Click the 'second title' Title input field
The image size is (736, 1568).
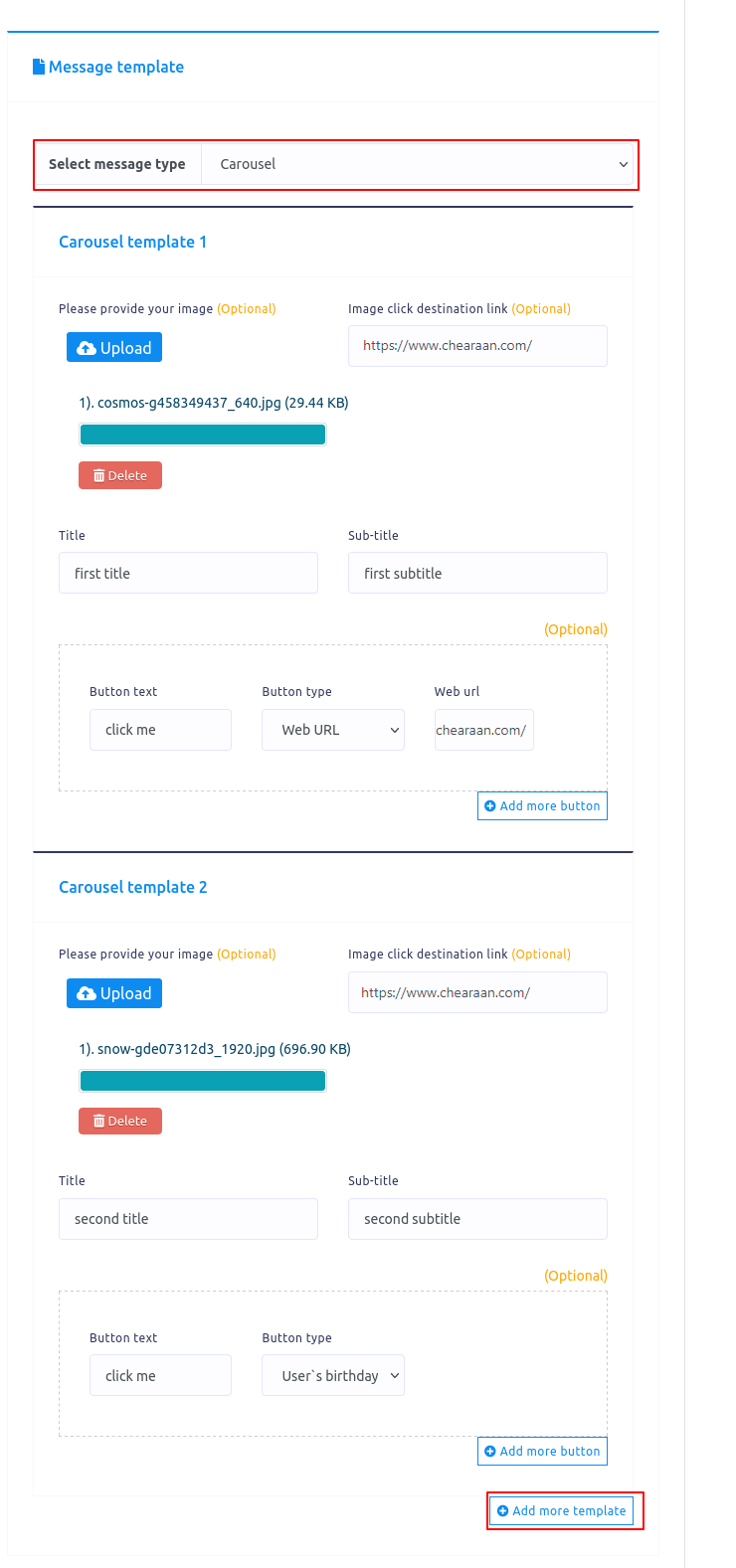[188, 1219]
